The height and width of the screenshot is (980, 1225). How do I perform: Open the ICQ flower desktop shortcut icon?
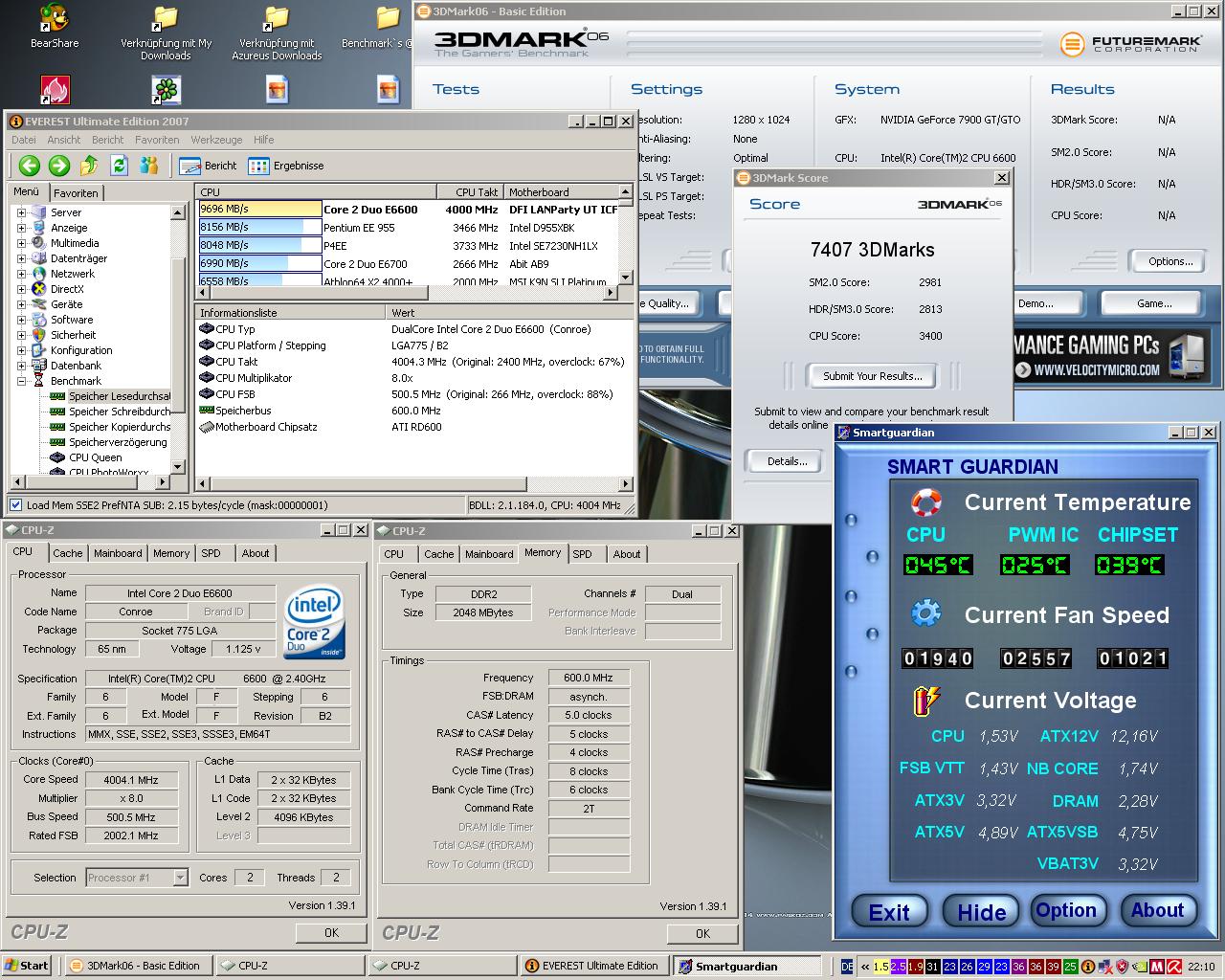pyautogui.click(x=167, y=89)
